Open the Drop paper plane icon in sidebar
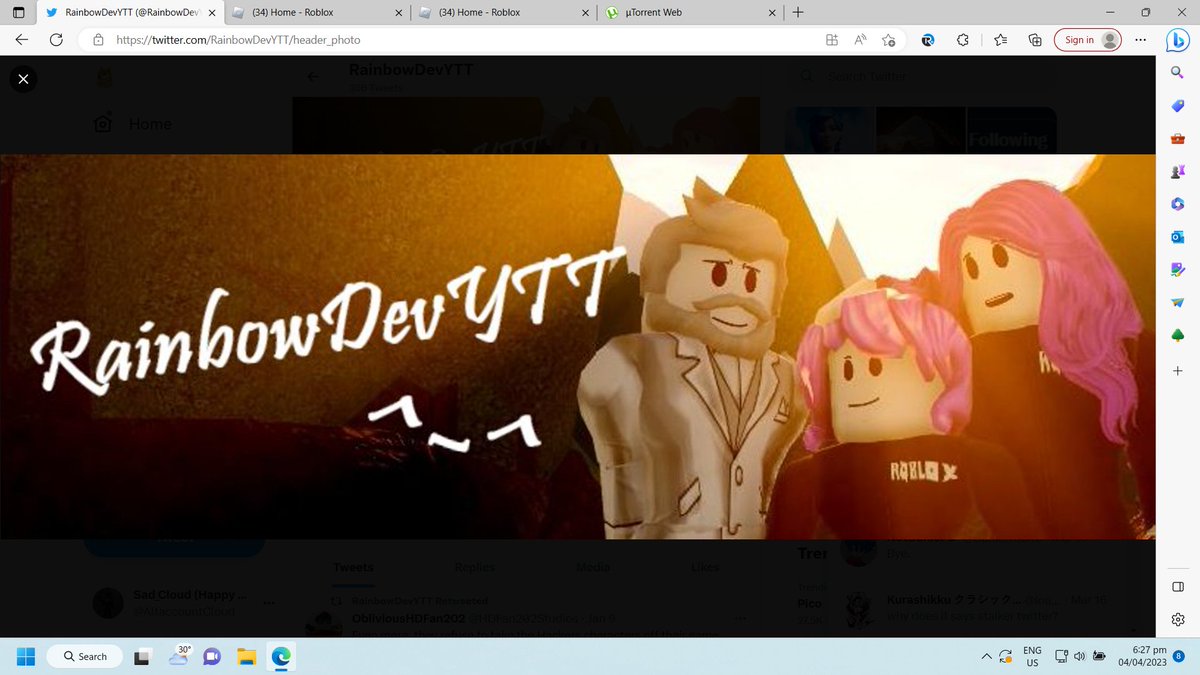The width and height of the screenshot is (1200, 675). pyautogui.click(x=1178, y=303)
